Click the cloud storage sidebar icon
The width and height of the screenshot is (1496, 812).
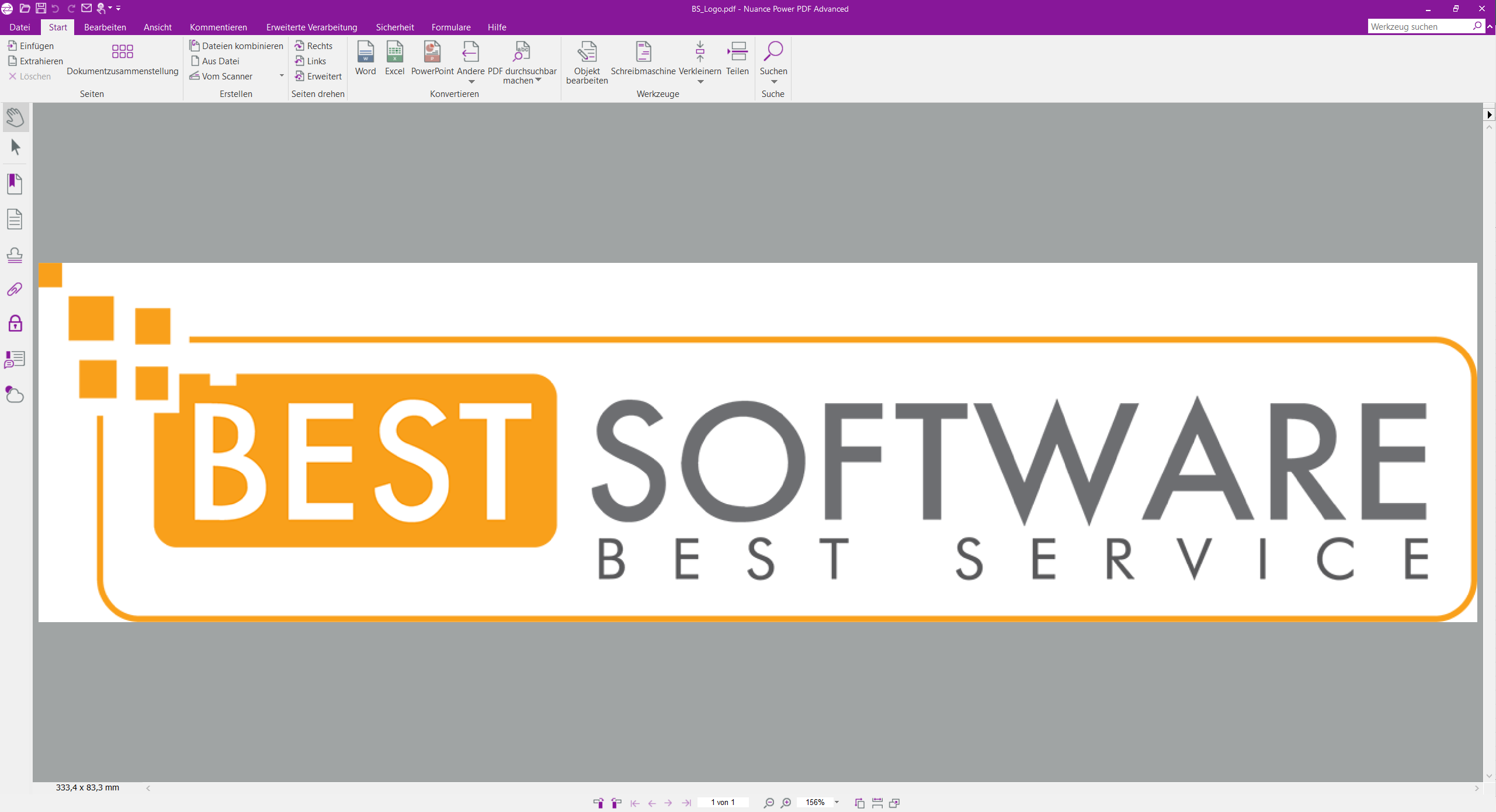[15, 395]
